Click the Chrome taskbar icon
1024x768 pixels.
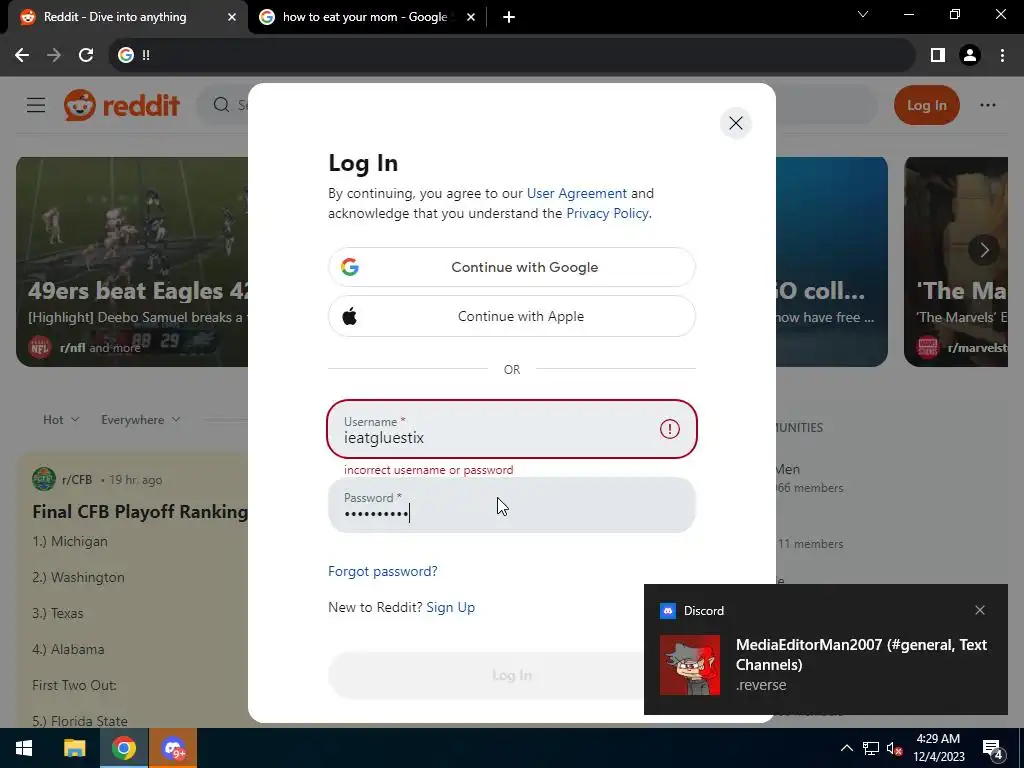123,748
